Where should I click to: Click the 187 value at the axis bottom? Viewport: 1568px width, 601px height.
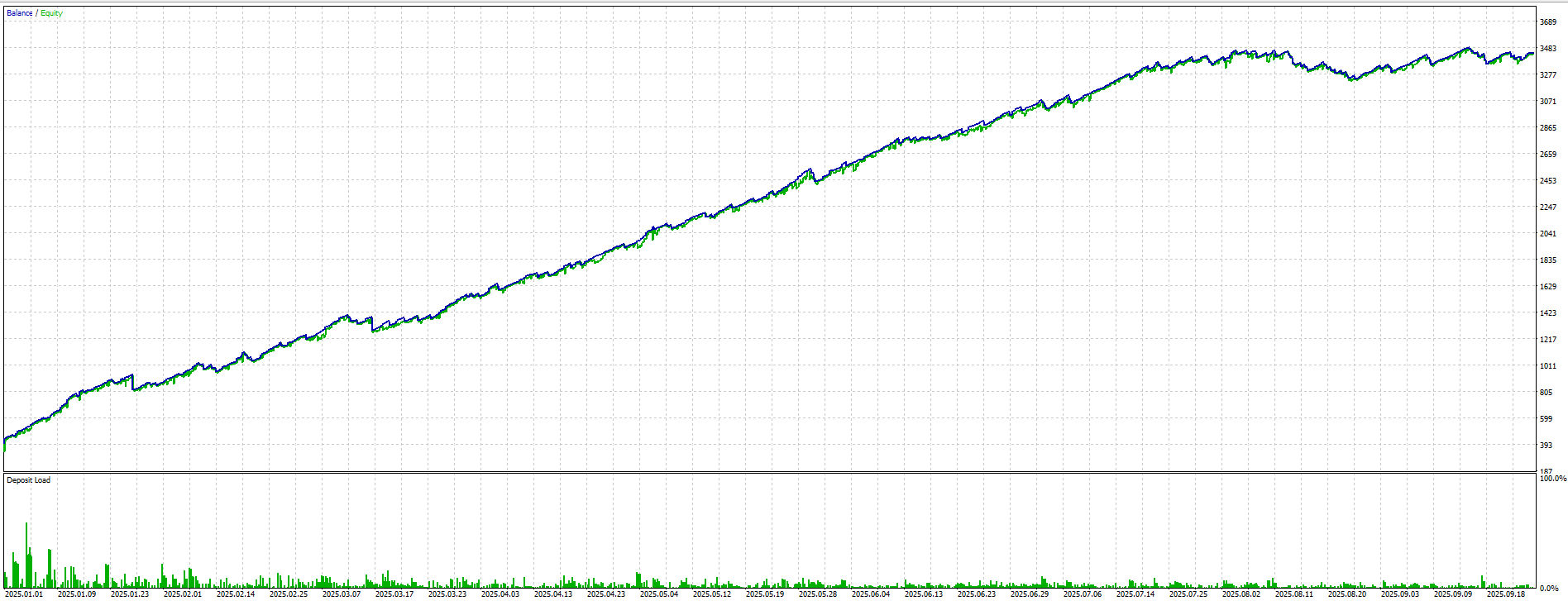[x=1547, y=470]
